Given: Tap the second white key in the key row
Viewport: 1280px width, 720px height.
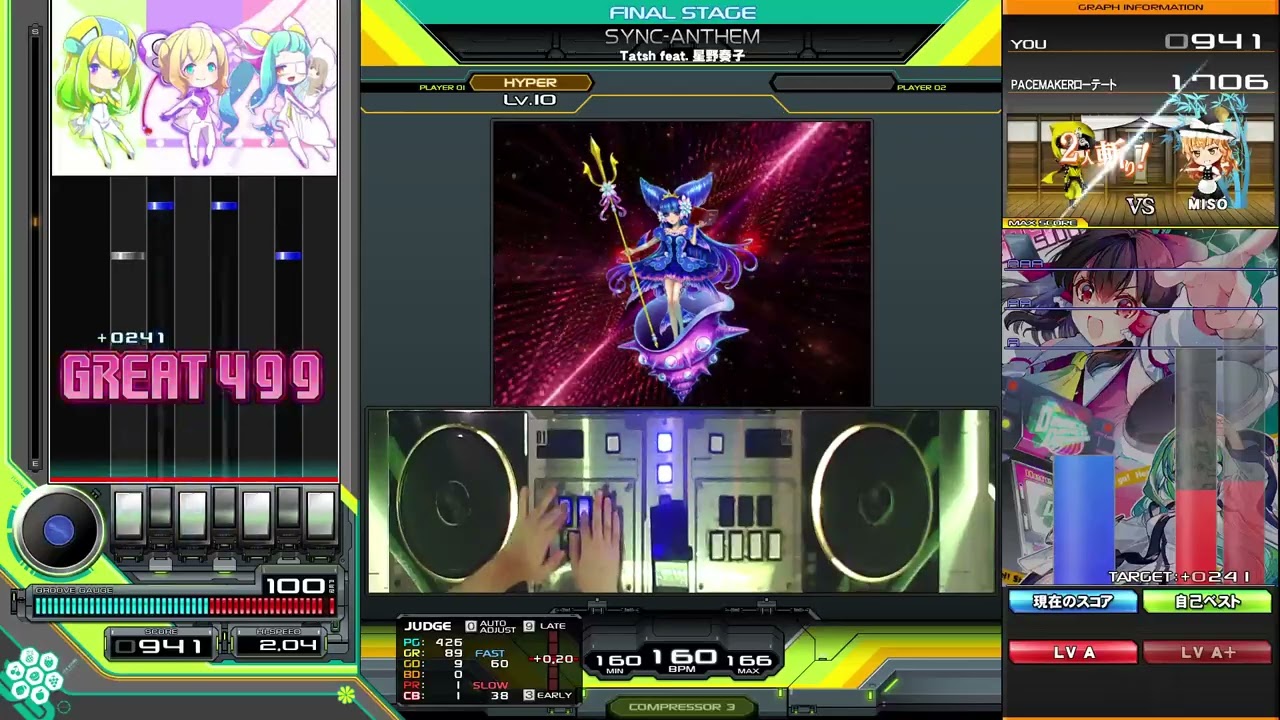Looking at the screenshot, I should (193, 515).
